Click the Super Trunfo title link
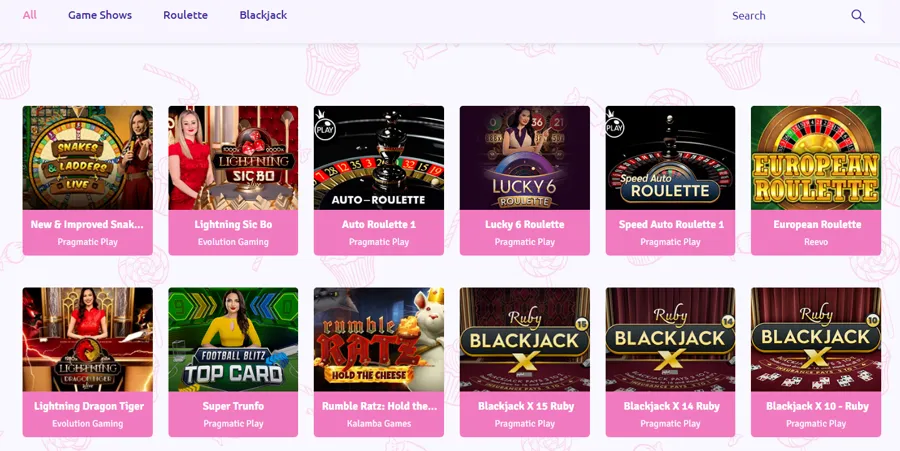This screenshot has height=451, width=900. 233,406
